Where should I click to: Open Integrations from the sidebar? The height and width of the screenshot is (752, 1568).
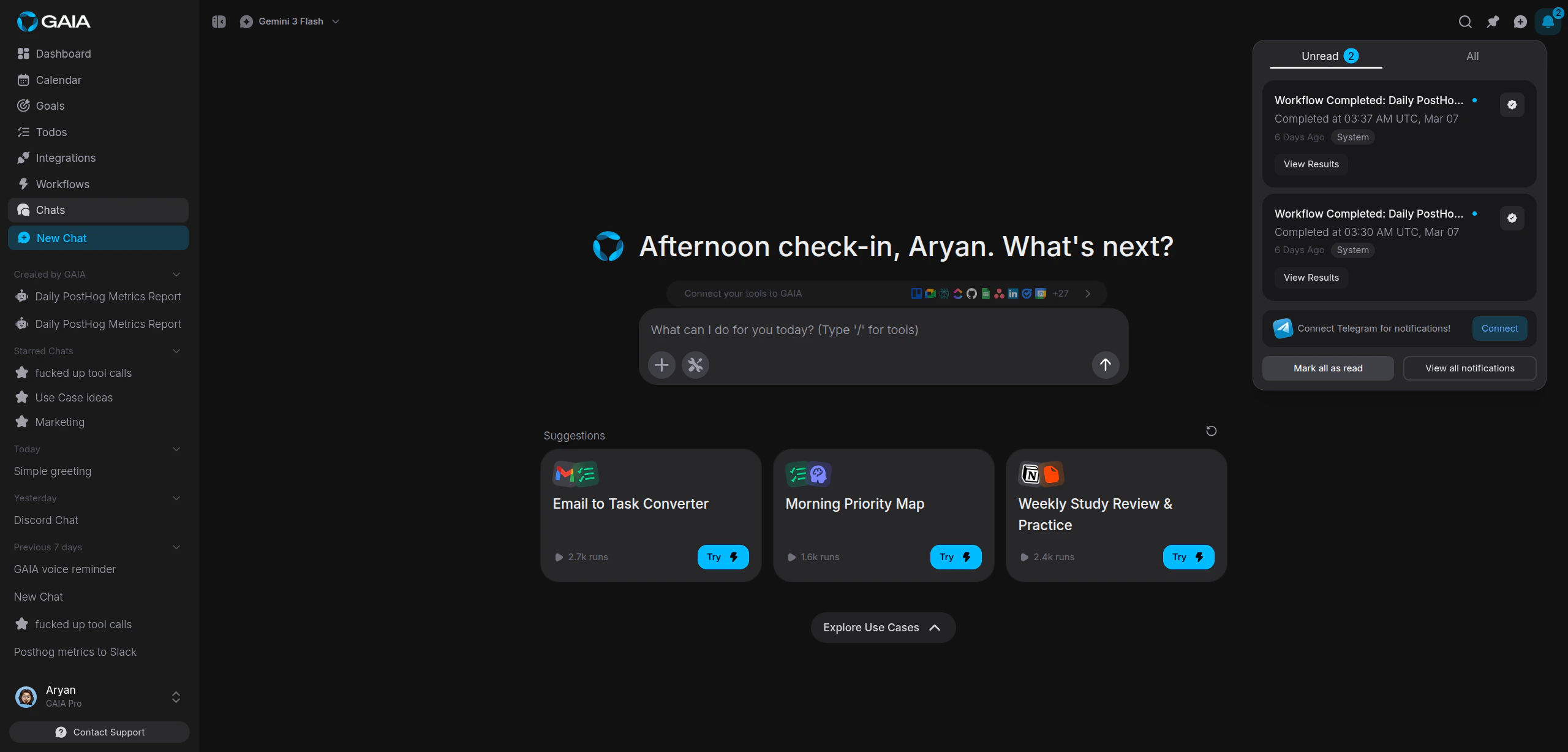pyautogui.click(x=65, y=158)
